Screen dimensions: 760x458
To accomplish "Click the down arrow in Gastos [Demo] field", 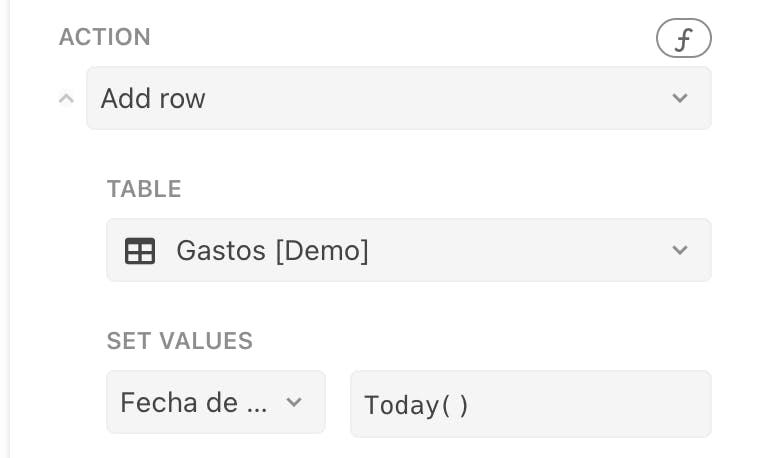I will (x=680, y=250).
